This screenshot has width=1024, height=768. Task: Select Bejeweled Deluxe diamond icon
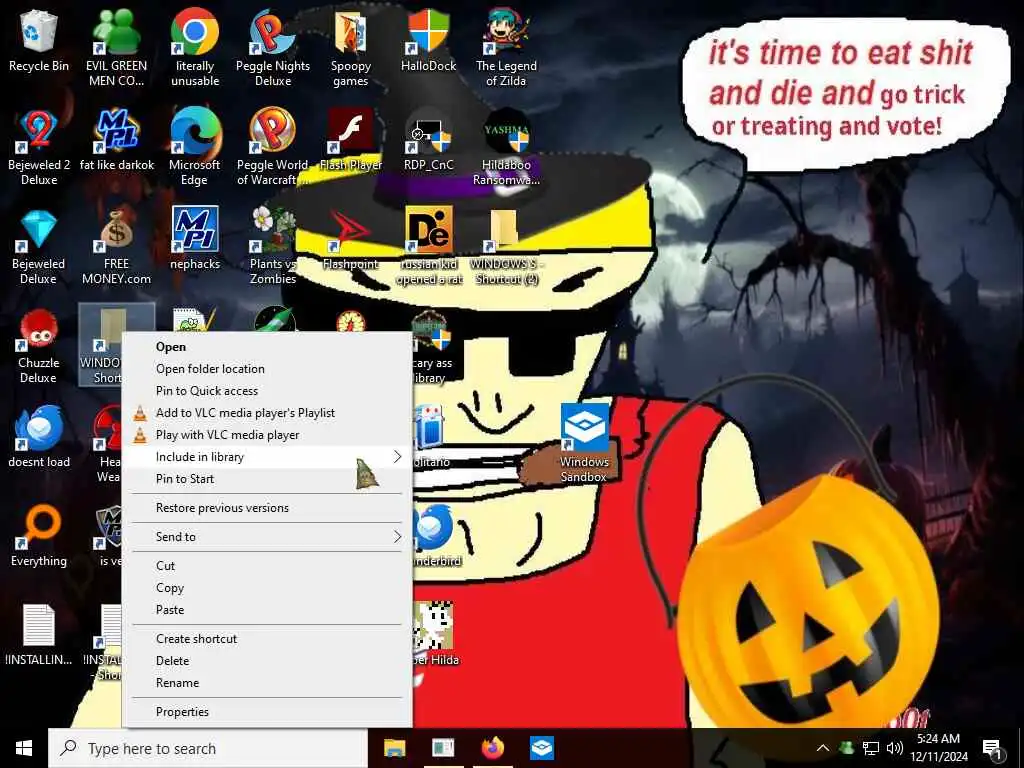pyautogui.click(x=39, y=246)
